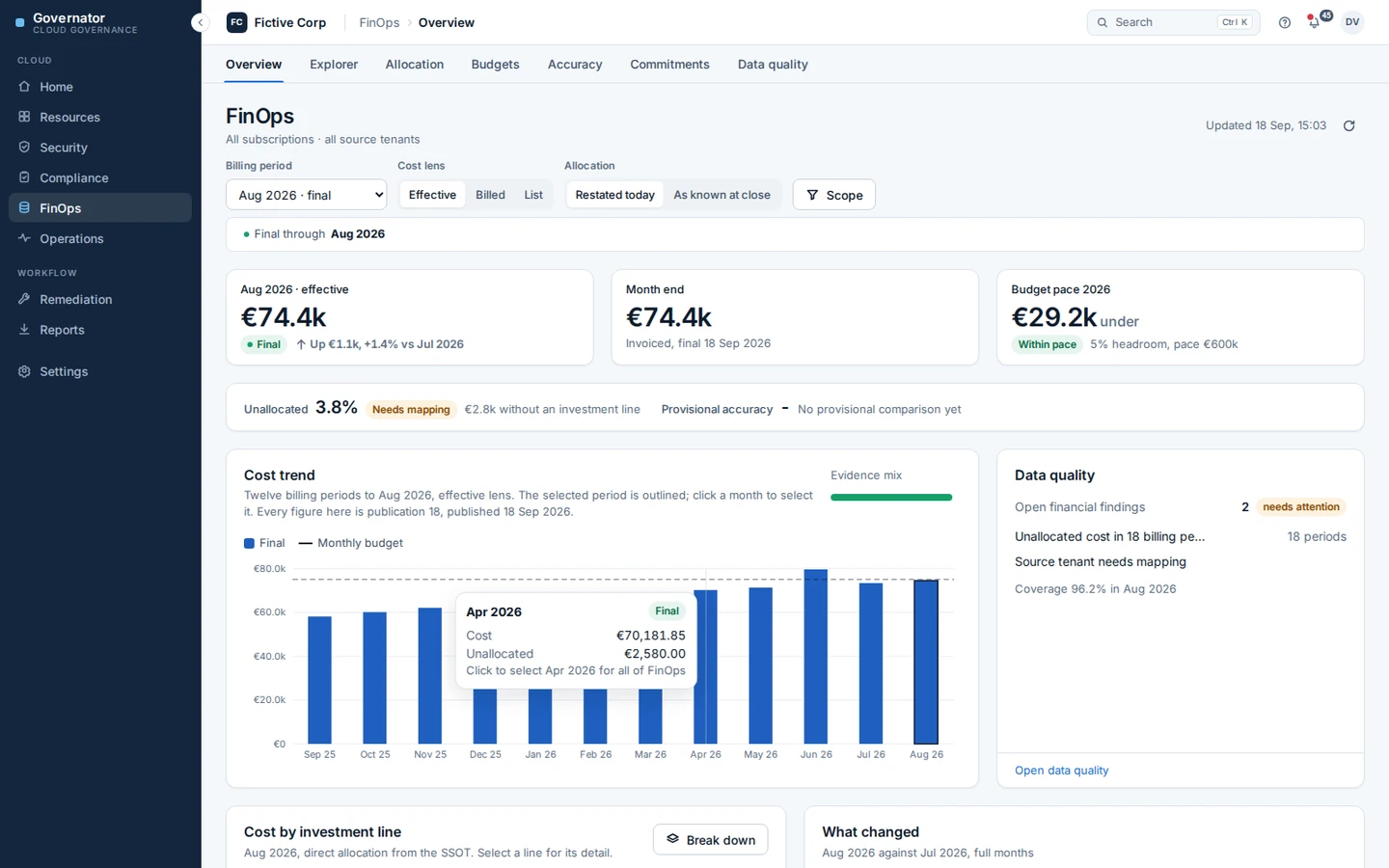Open the help icon in the top bar
Screen dimensions: 1389x868
1285,22
